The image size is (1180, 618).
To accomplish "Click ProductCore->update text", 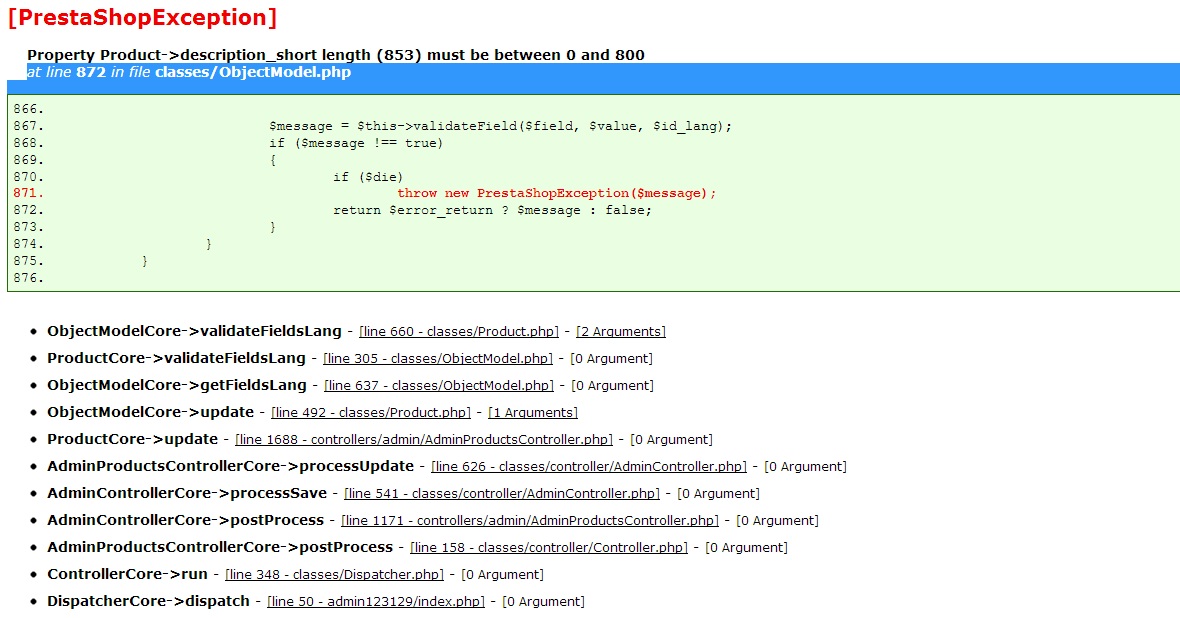I will coord(132,440).
